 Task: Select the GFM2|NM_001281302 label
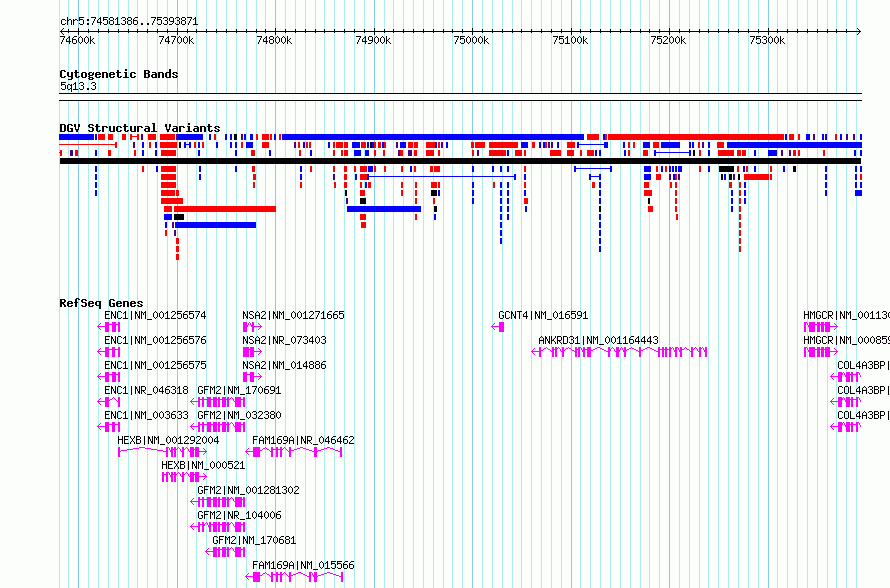[248, 490]
